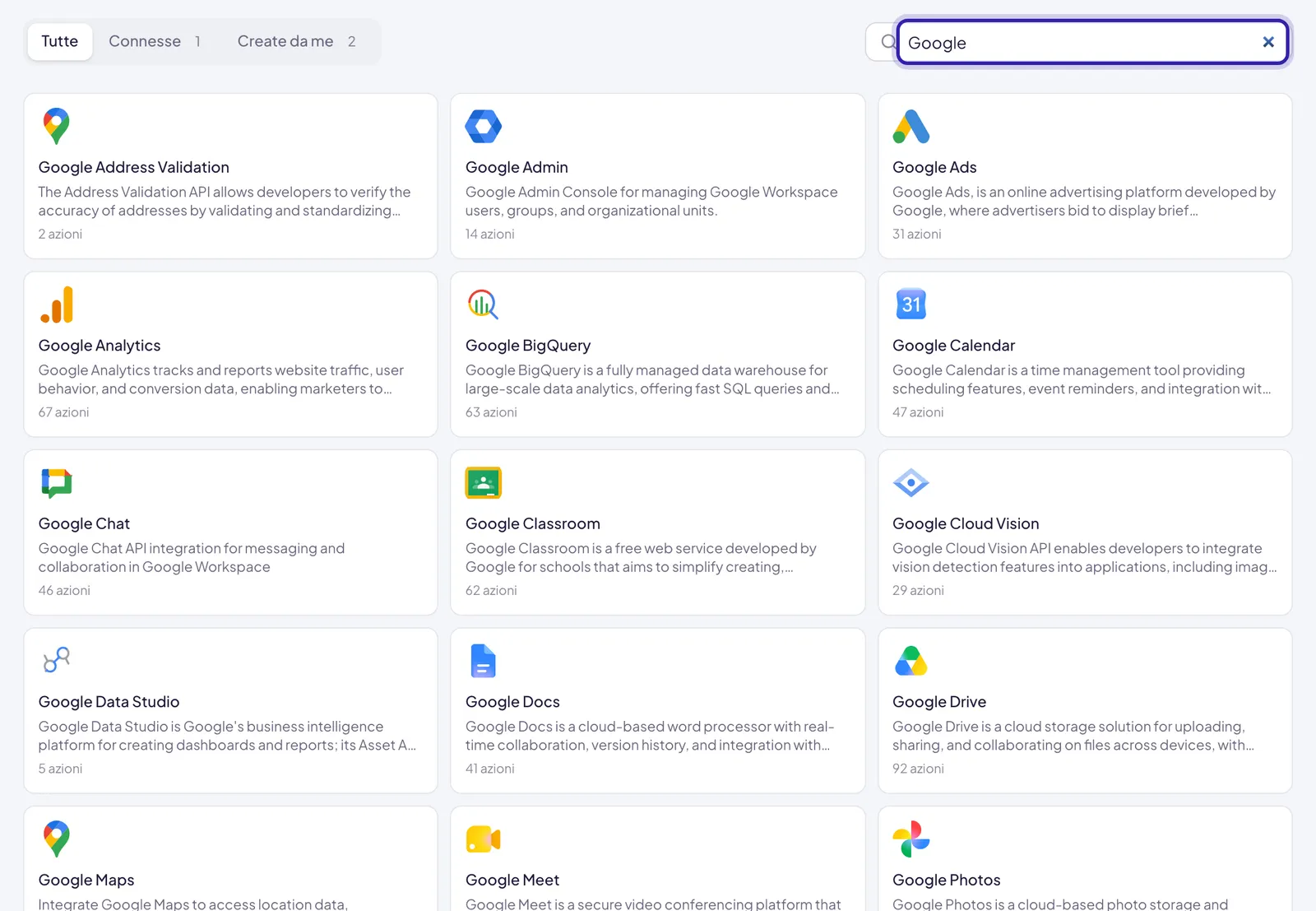This screenshot has height=911, width=1316.
Task: Click the Google Chat bubble icon
Action: 57,483
